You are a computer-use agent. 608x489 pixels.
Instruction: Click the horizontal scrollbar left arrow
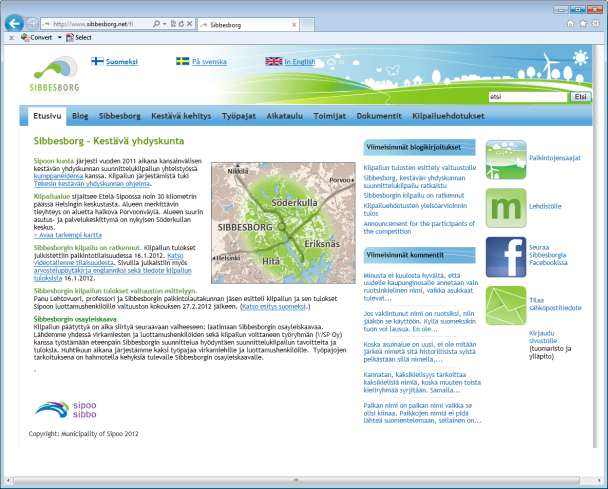coord(8,480)
